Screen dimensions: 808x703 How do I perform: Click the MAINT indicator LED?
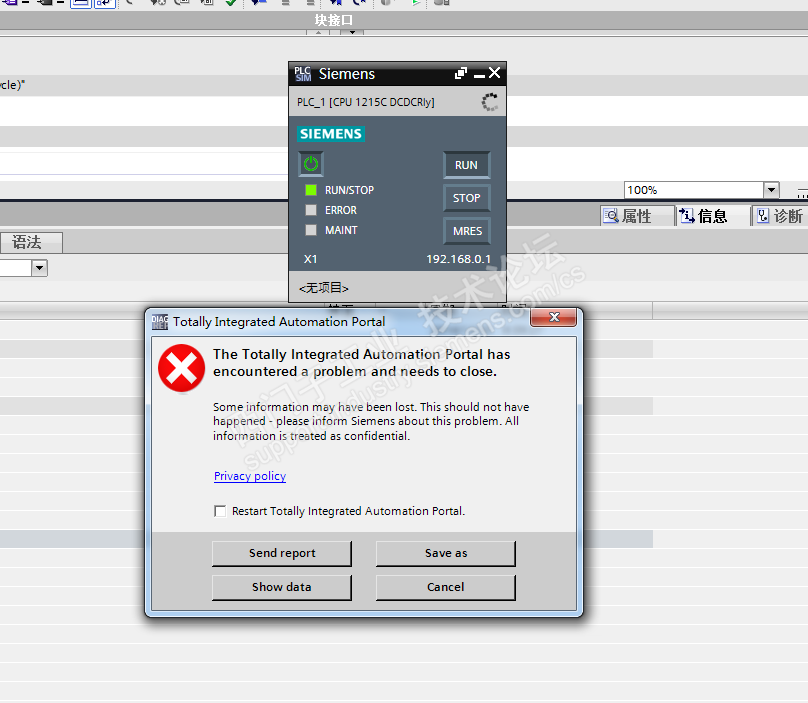[311, 230]
